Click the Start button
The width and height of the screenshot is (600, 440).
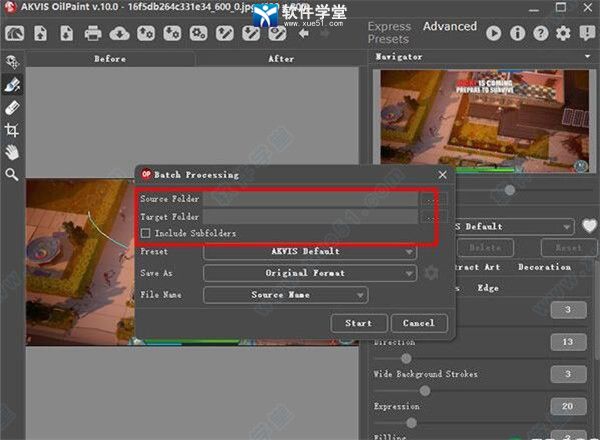(x=359, y=323)
